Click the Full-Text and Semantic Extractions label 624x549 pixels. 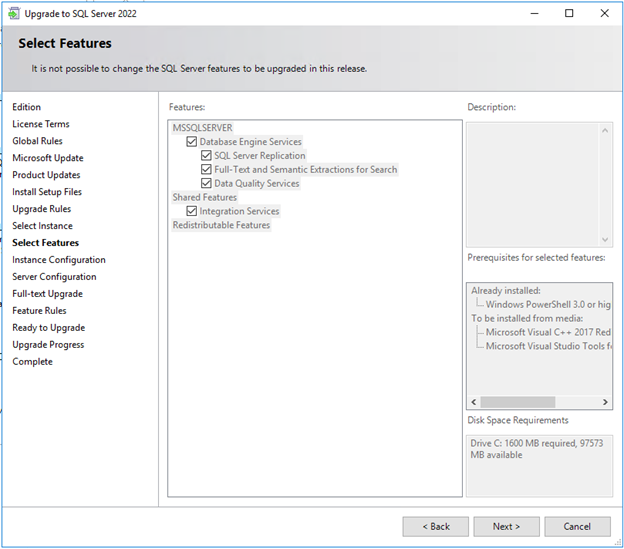(x=306, y=169)
